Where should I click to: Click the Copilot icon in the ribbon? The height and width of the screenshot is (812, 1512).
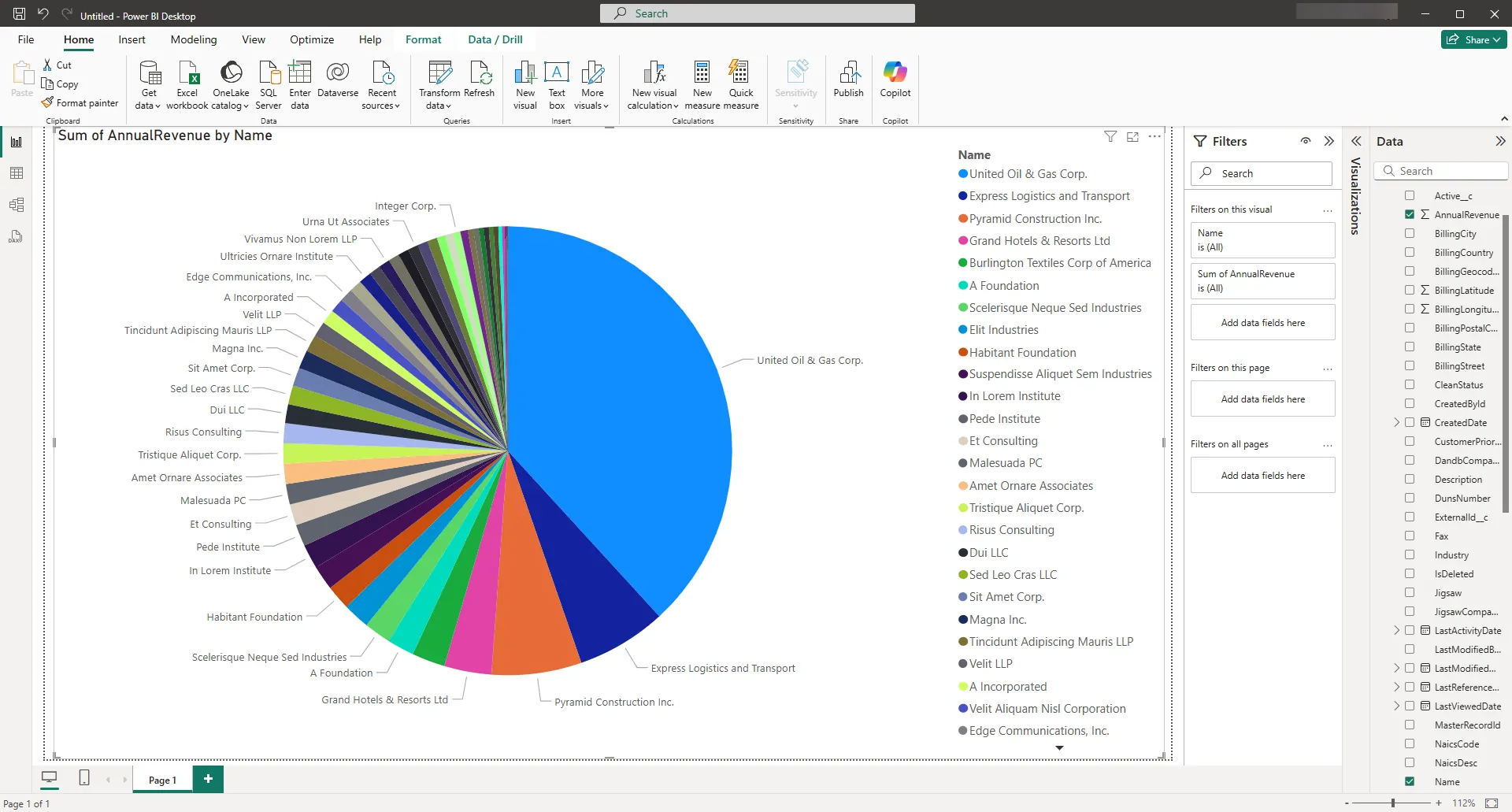point(895,79)
